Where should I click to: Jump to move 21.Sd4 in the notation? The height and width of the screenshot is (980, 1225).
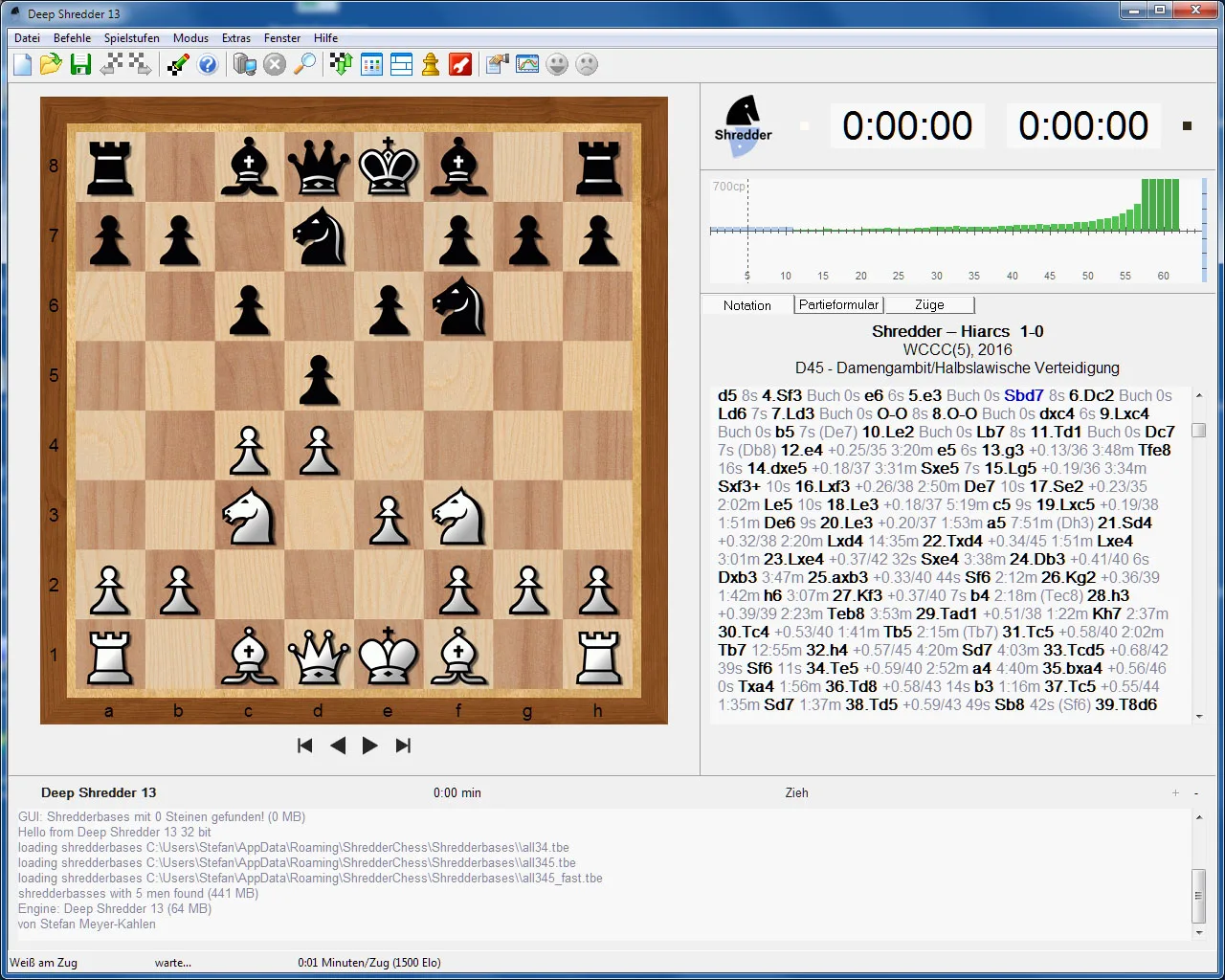1125,523
